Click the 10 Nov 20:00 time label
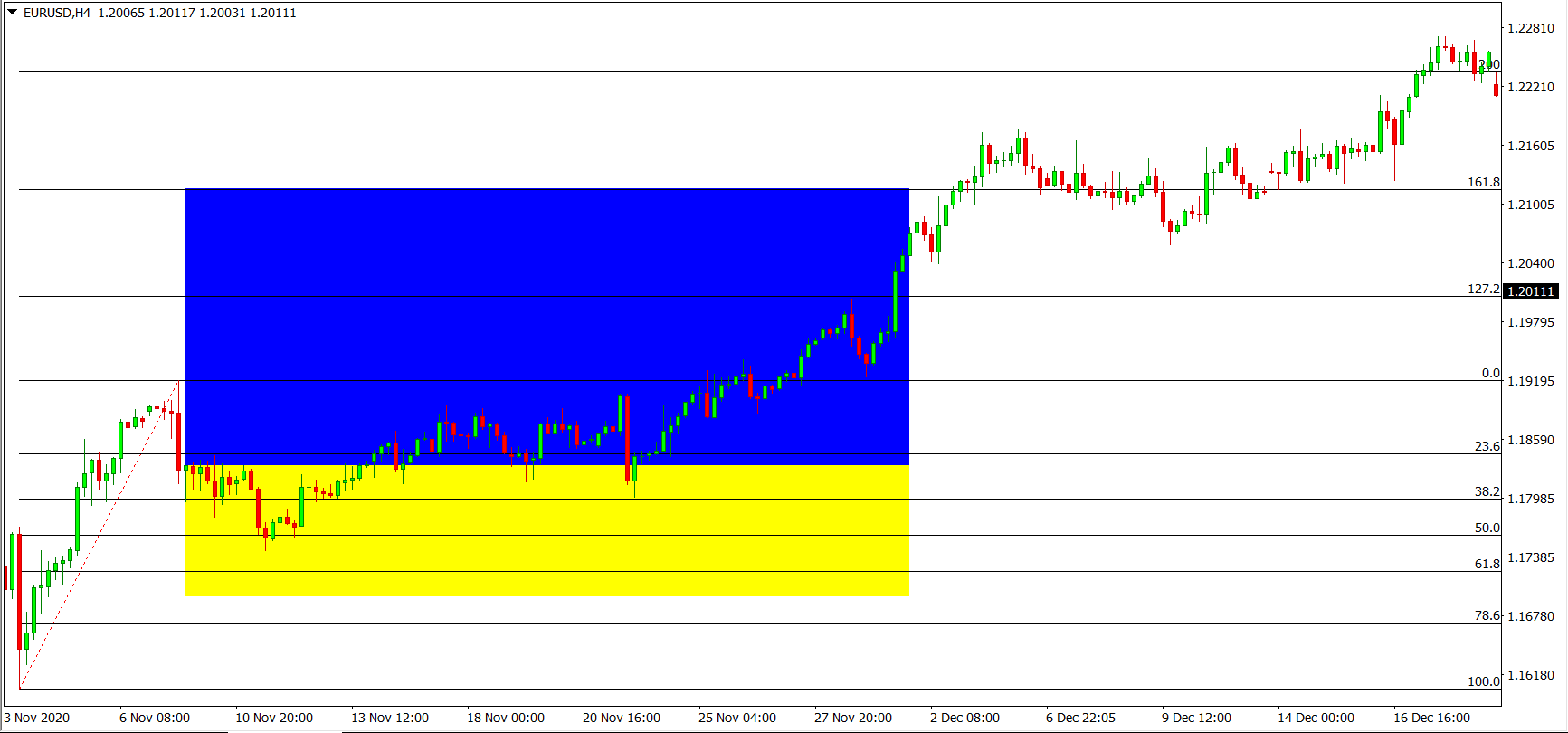 click(274, 718)
